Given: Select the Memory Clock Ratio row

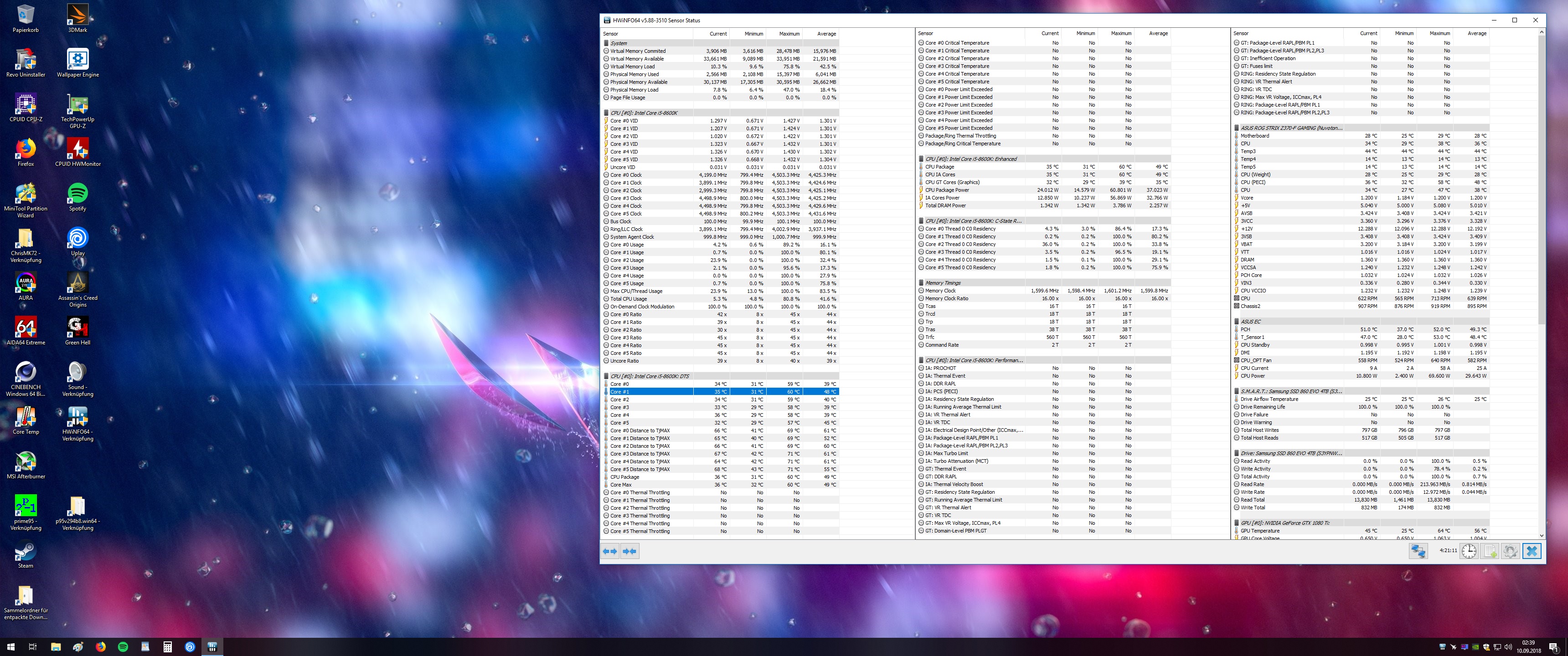Looking at the screenshot, I should click(x=1044, y=299).
